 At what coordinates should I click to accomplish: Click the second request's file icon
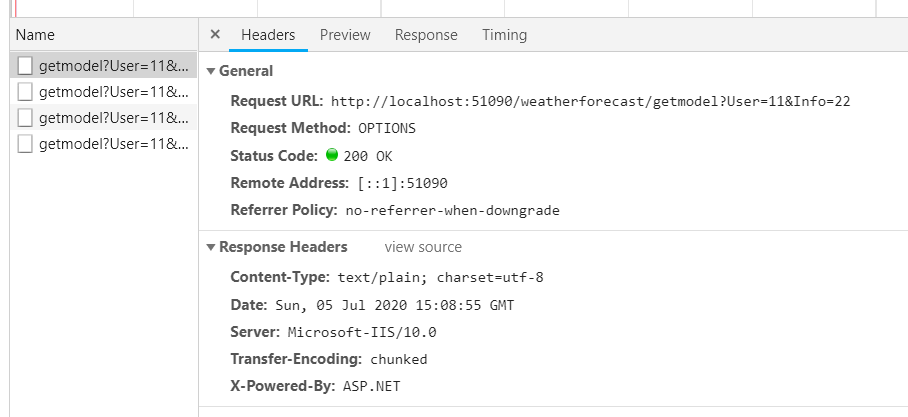point(25,92)
